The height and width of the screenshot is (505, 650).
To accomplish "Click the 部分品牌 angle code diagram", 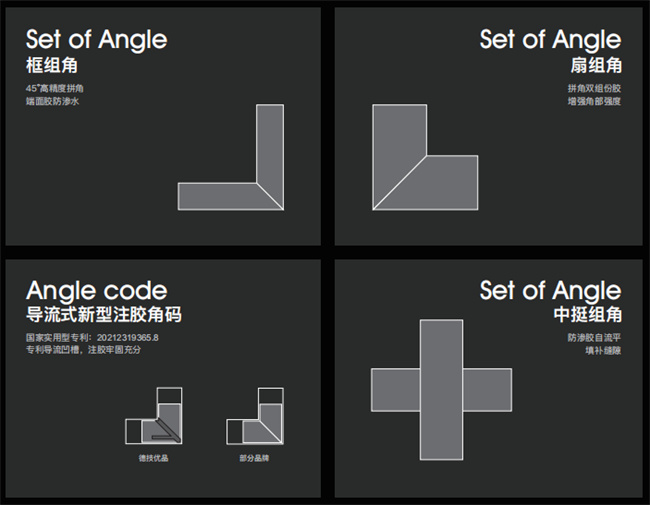I will tap(255, 416).
